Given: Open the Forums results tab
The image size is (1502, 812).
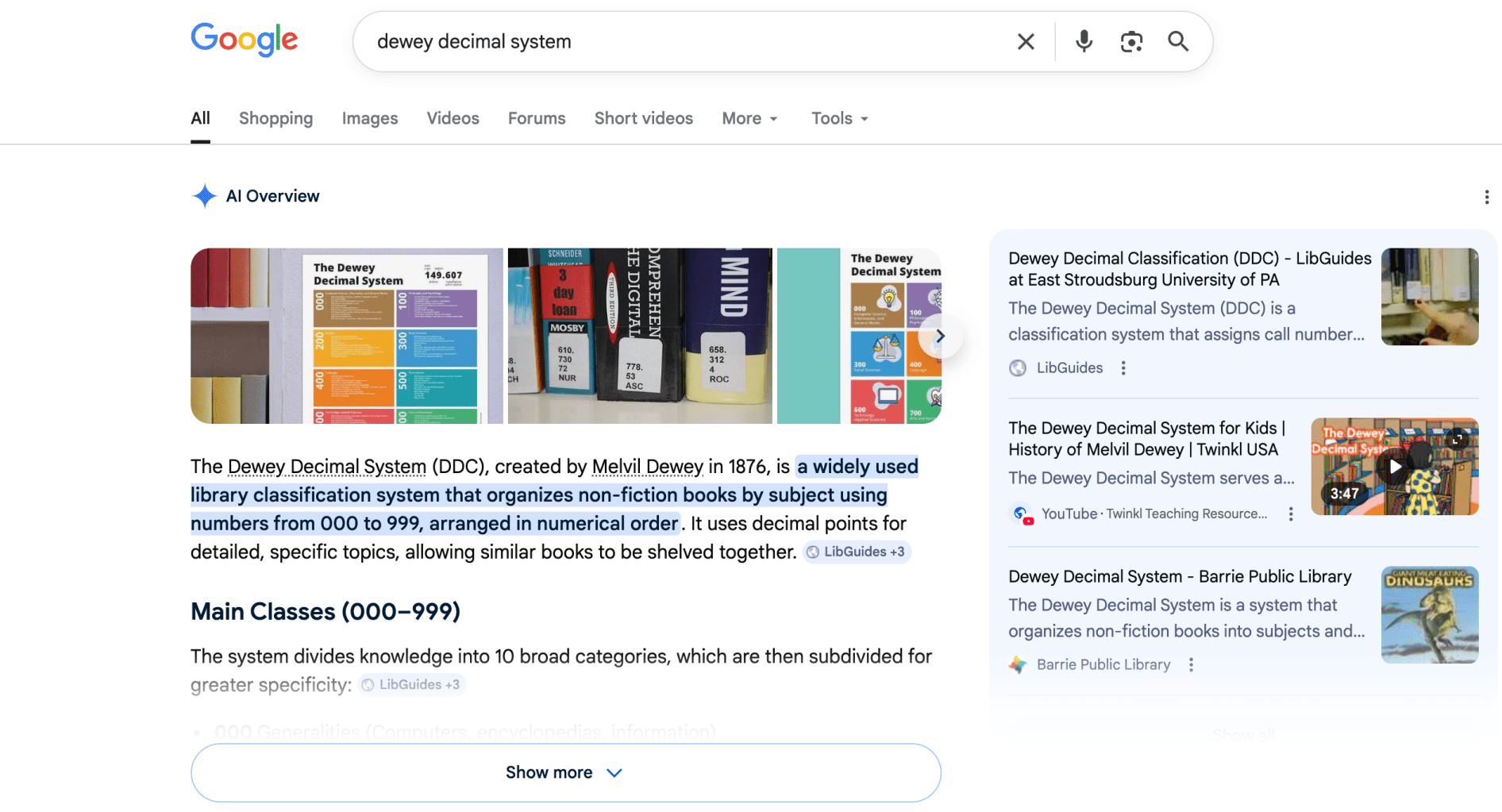Looking at the screenshot, I should pos(537,118).
